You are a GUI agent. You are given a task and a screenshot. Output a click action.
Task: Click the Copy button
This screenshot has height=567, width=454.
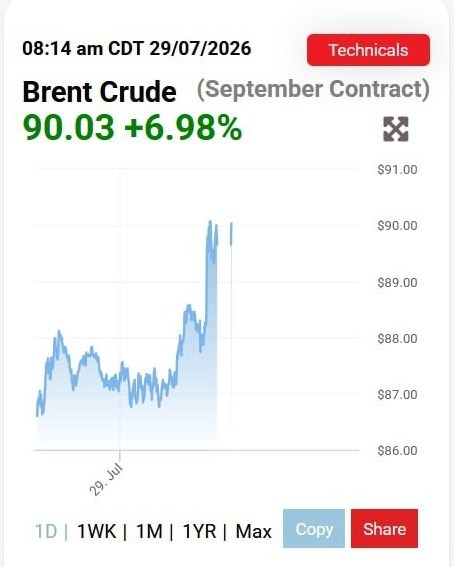coord(314,529)
